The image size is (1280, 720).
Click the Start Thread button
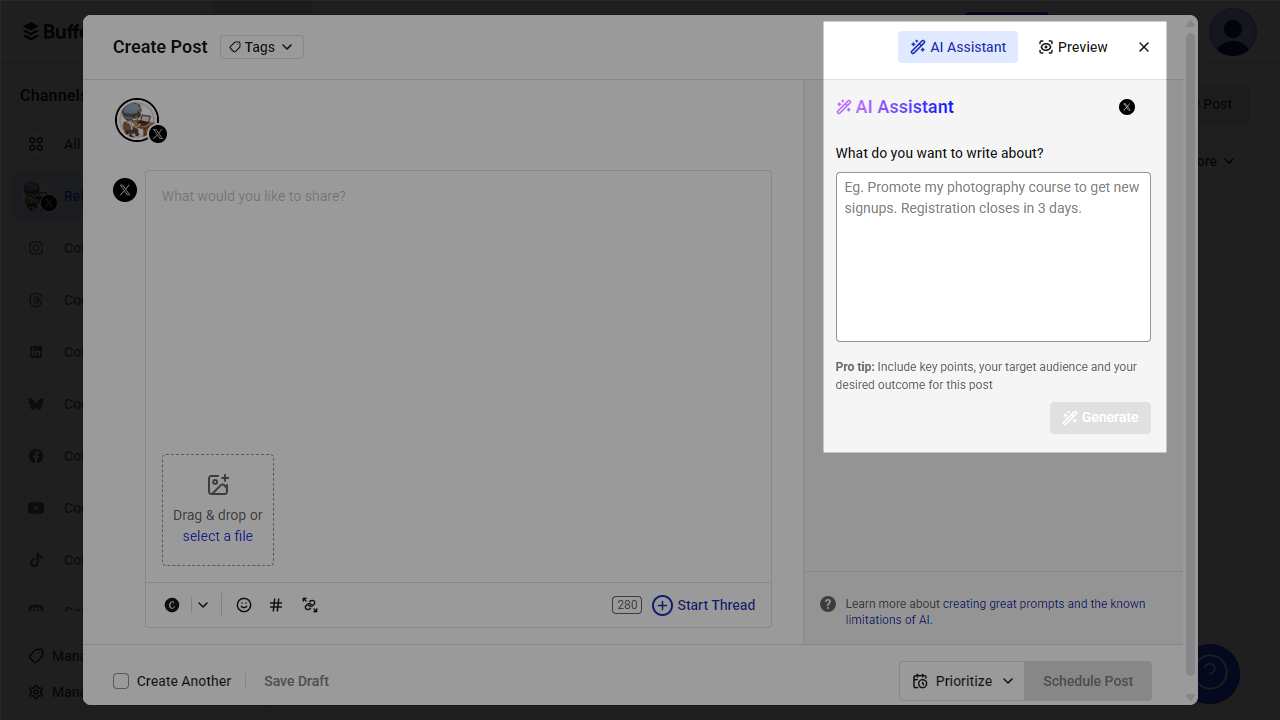pyautogui.click(x=704, y=605)
